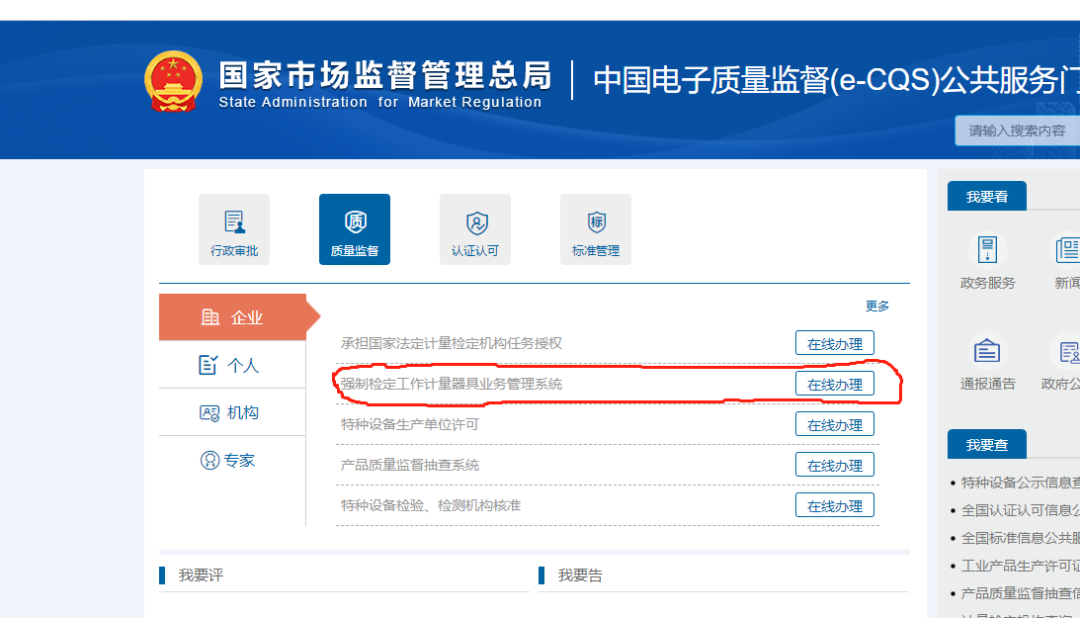Open 在线办理 for 特种设备生产单位许可

(x=834, y=424)
